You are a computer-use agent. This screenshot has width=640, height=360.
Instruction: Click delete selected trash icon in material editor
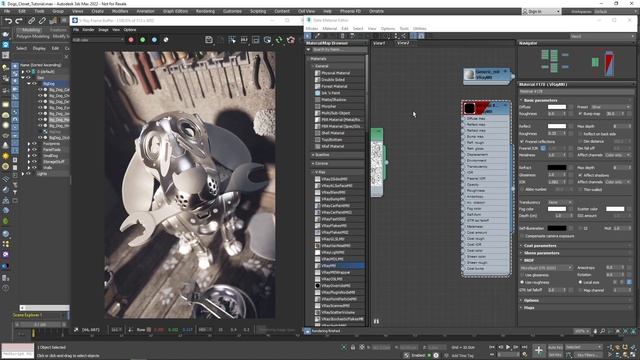(x=342, y=36)
